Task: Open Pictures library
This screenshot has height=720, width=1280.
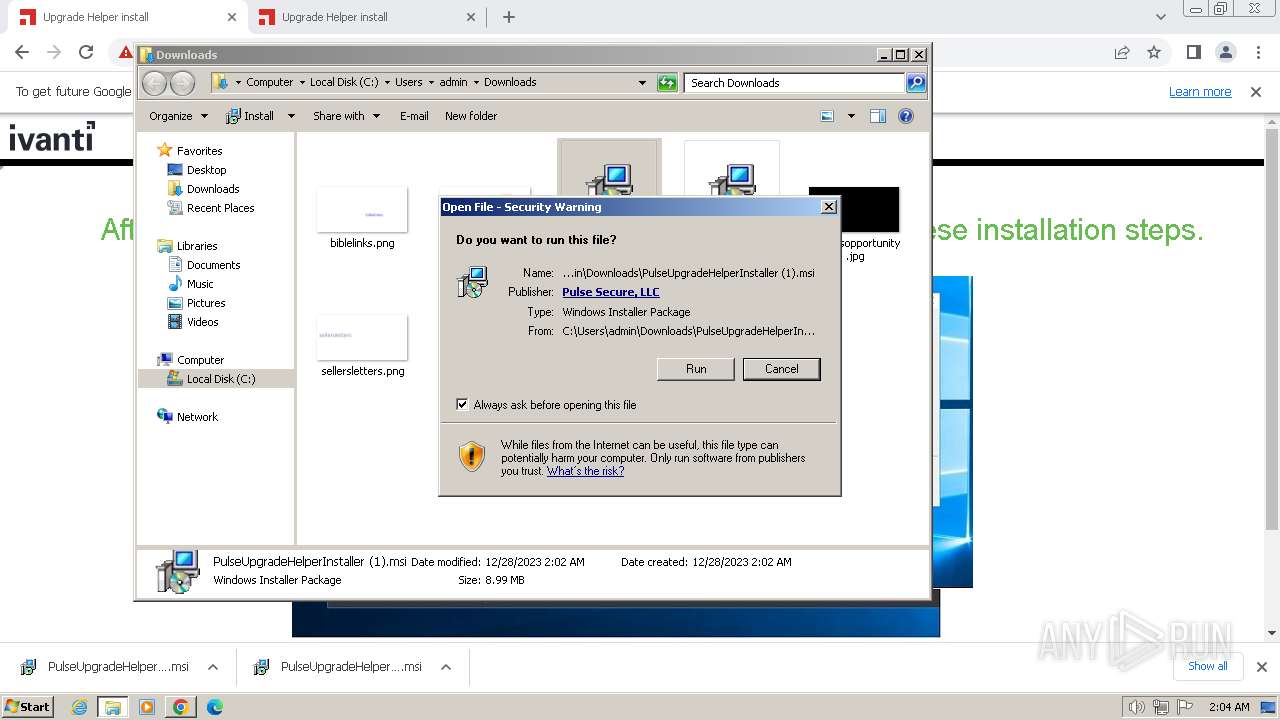Action: pos(206,303)
